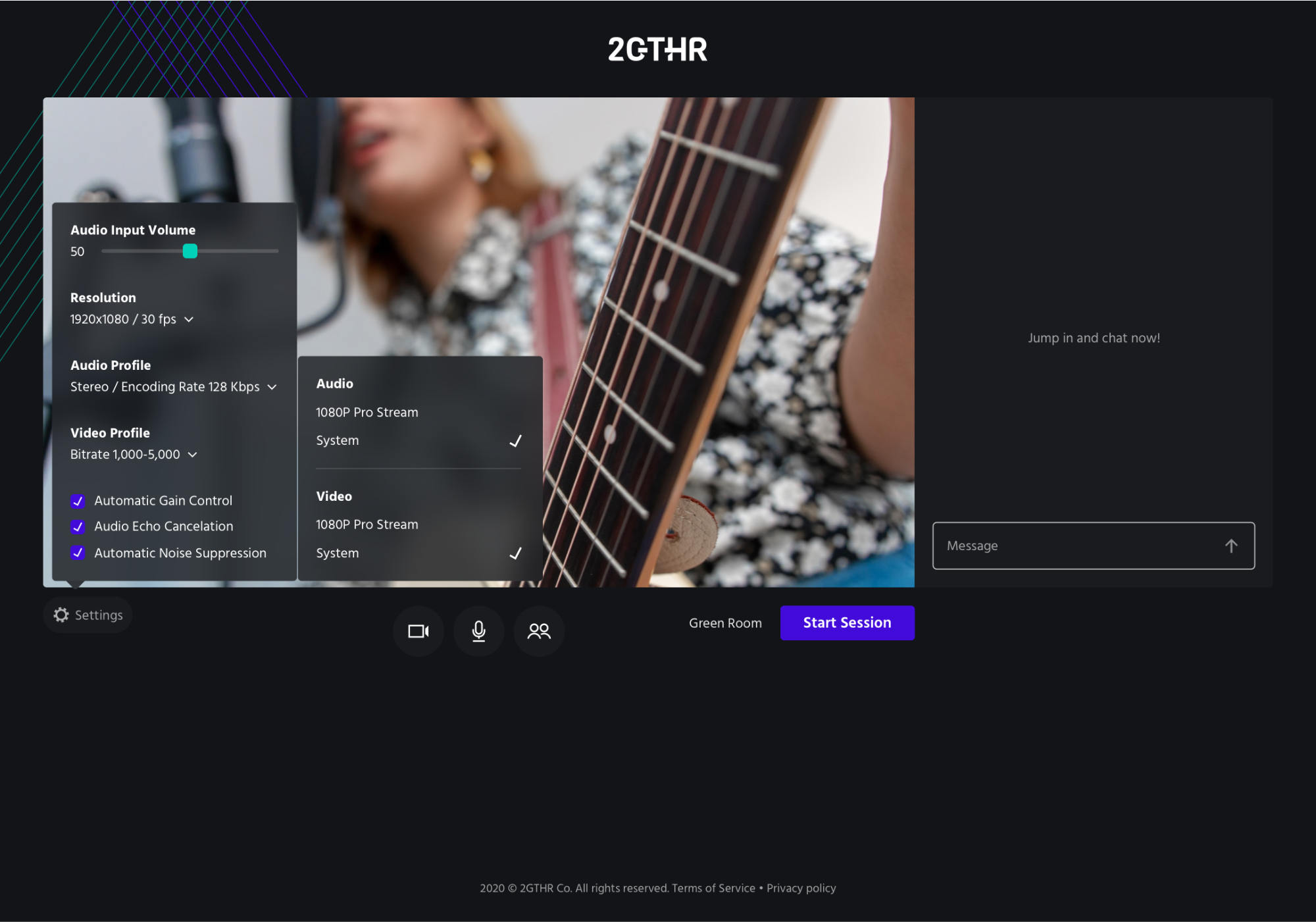Toggle Audio Echo Cancelation checkbox
Viewport: 1316px width, 922px height.
tap(78, 526)
